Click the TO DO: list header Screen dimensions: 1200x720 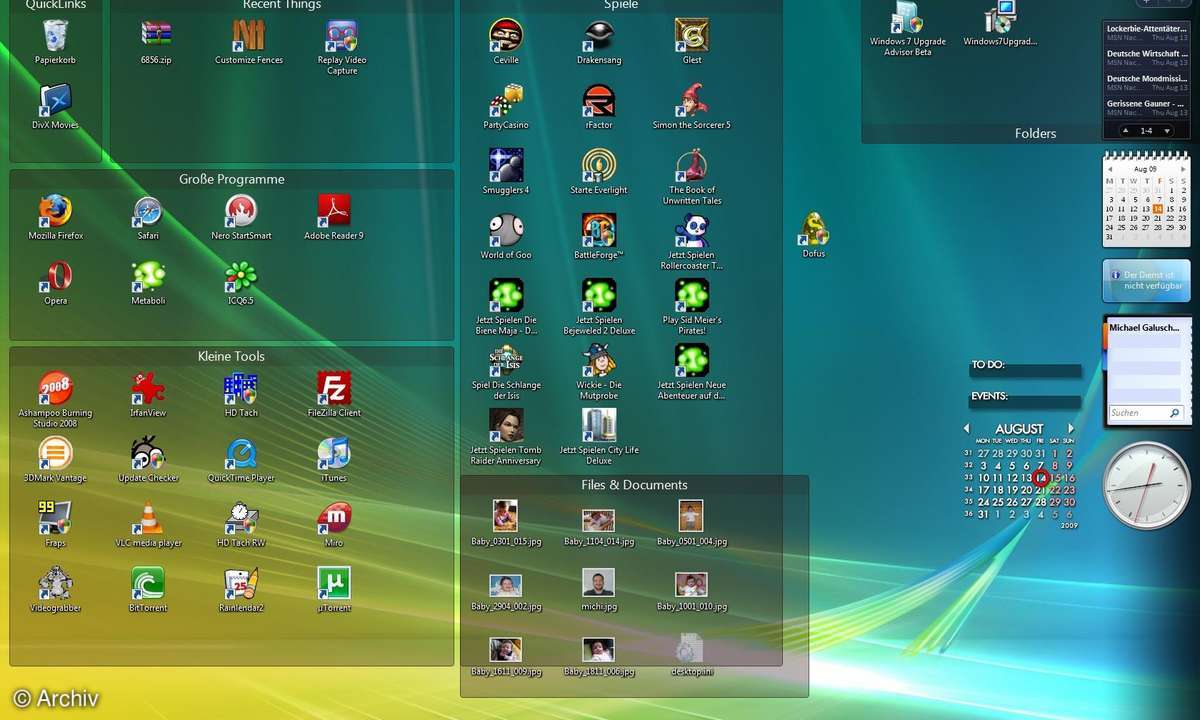(989, 365)
